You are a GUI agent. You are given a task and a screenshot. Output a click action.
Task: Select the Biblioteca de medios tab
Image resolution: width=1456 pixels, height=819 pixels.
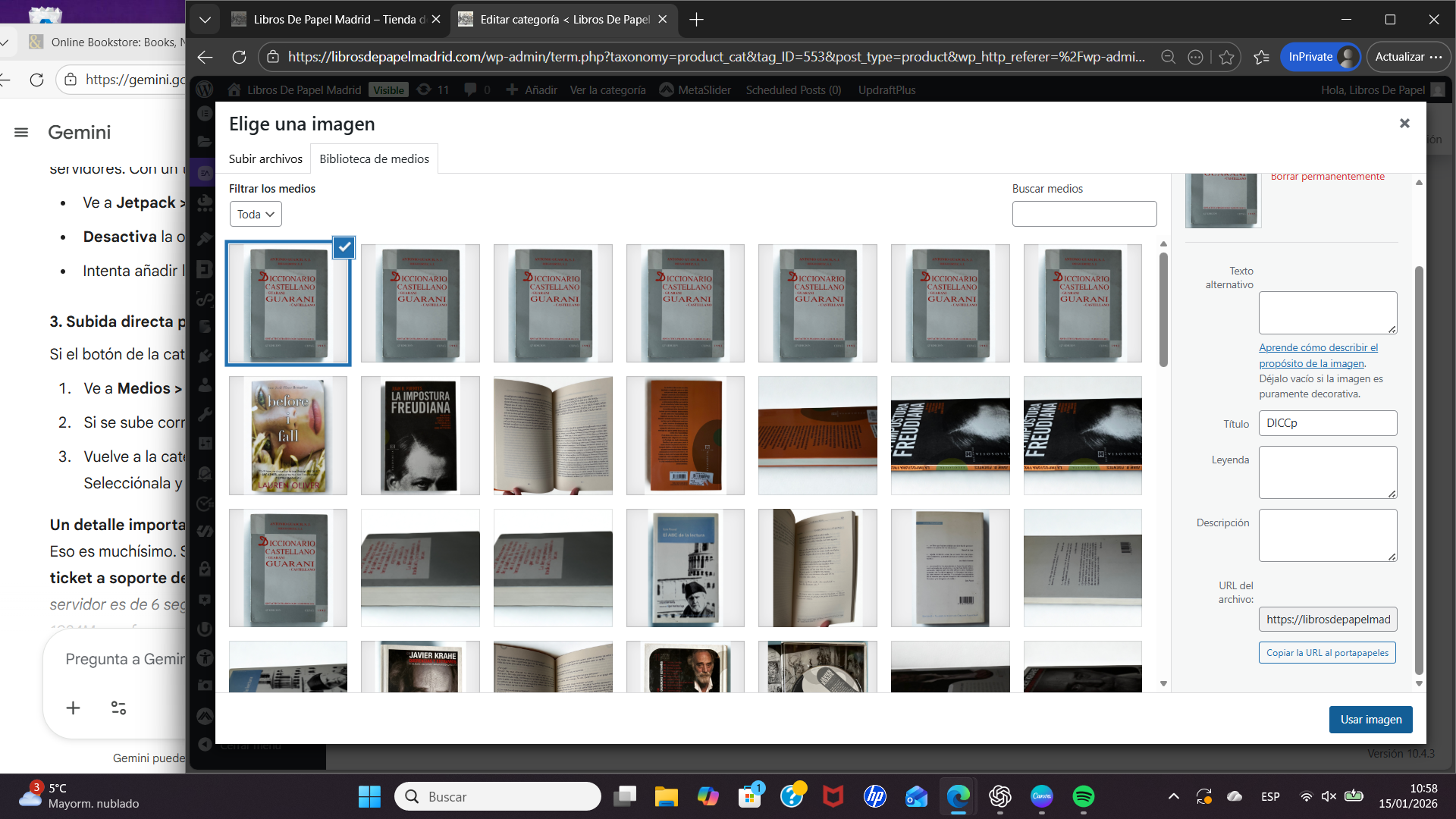click(x=374, y=158)
